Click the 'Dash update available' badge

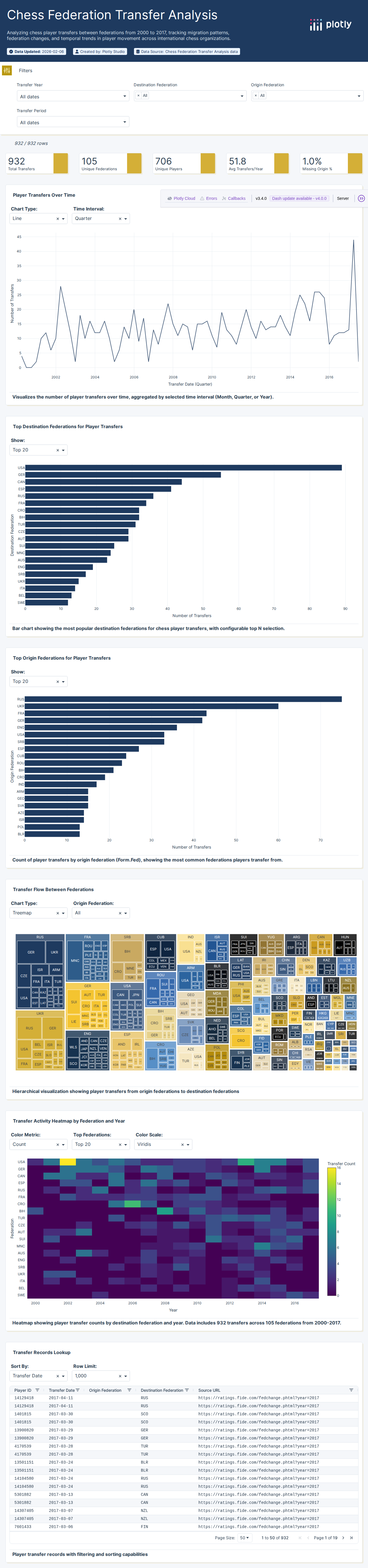pos(299,198)
